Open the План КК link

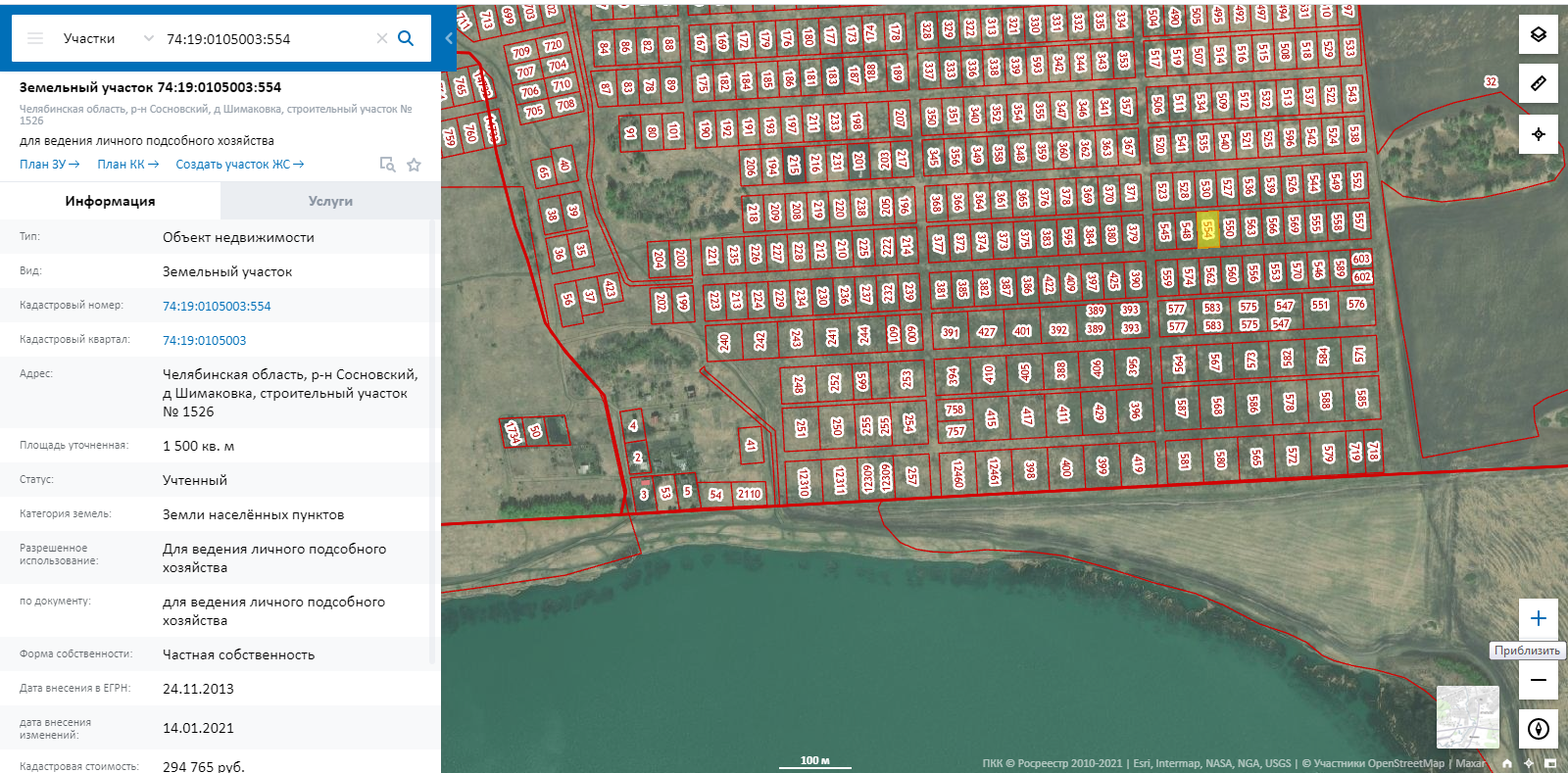pos(128,165)
